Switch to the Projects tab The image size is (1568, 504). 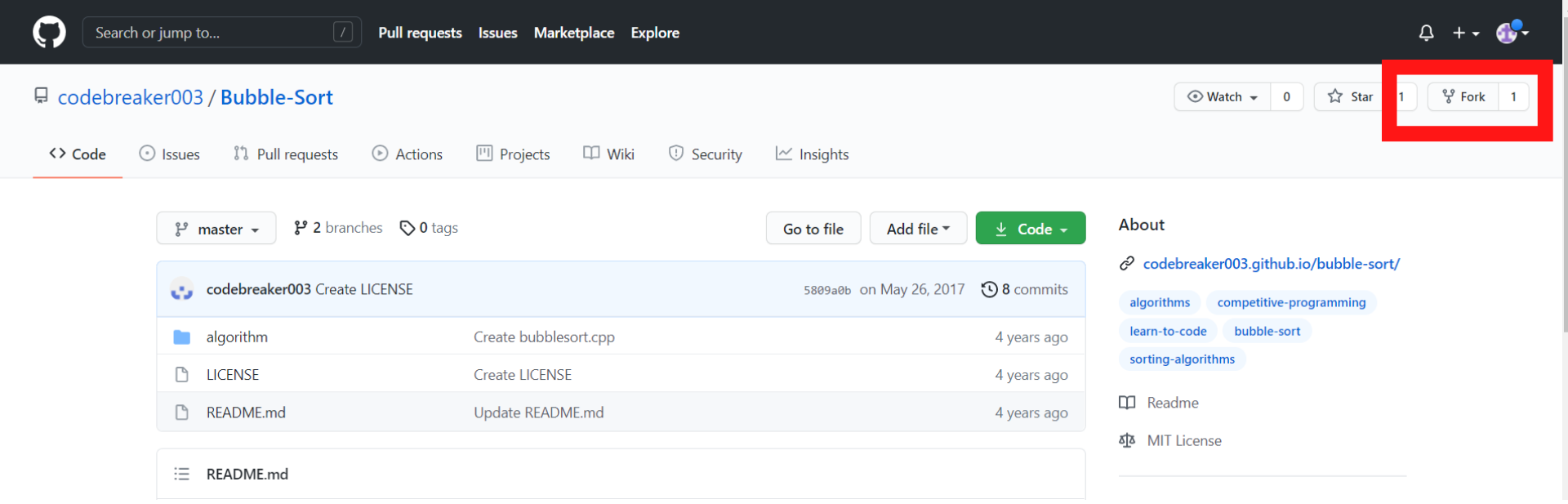(513, 154)
